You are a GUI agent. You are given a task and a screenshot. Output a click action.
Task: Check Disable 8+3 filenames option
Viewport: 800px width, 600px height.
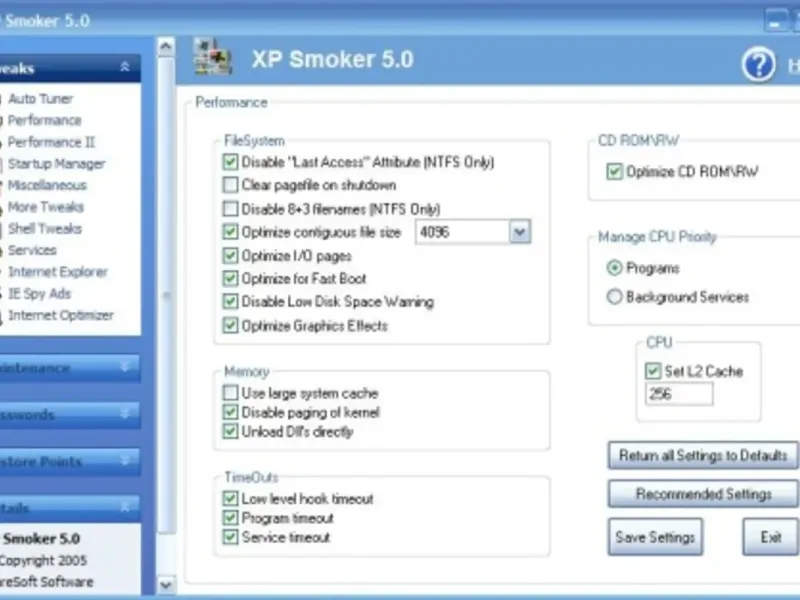click(x=230, y=209)
